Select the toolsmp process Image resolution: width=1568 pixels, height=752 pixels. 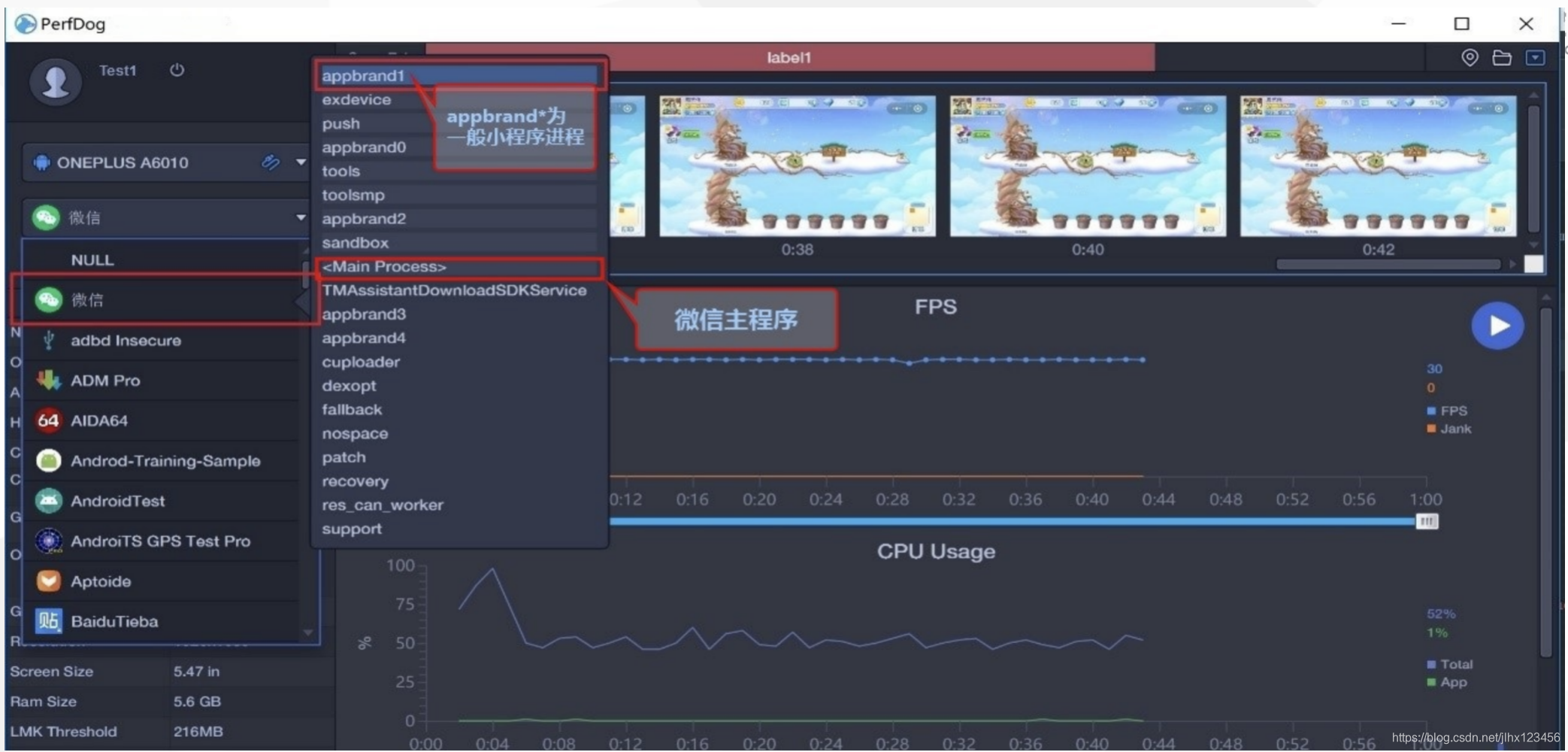[x=459, y=195]
